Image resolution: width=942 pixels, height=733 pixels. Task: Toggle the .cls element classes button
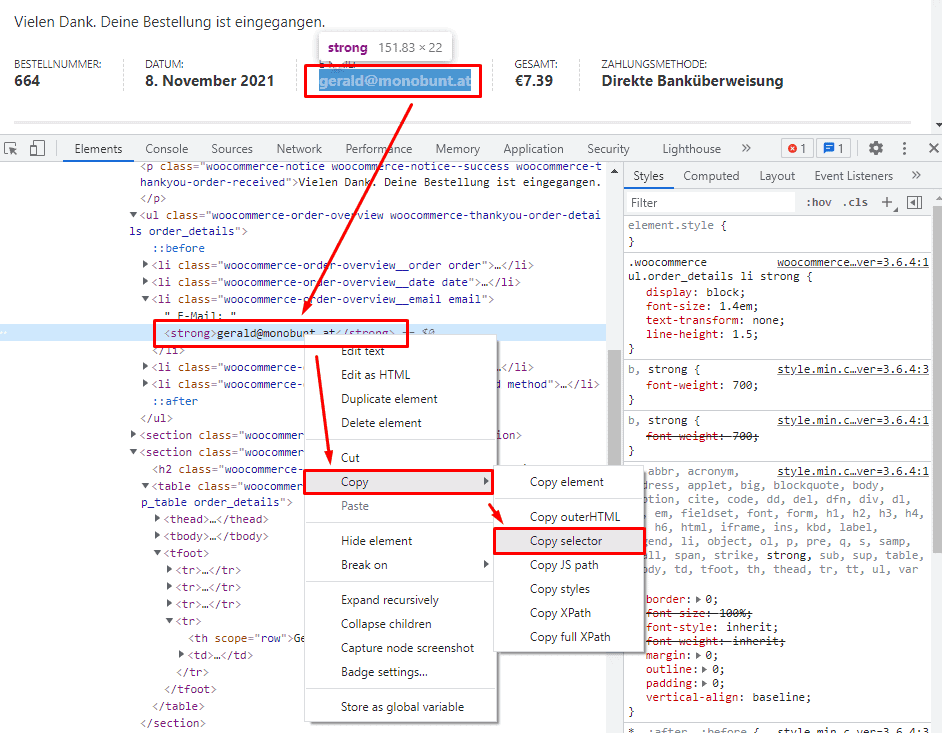click(x=855, y=202)
